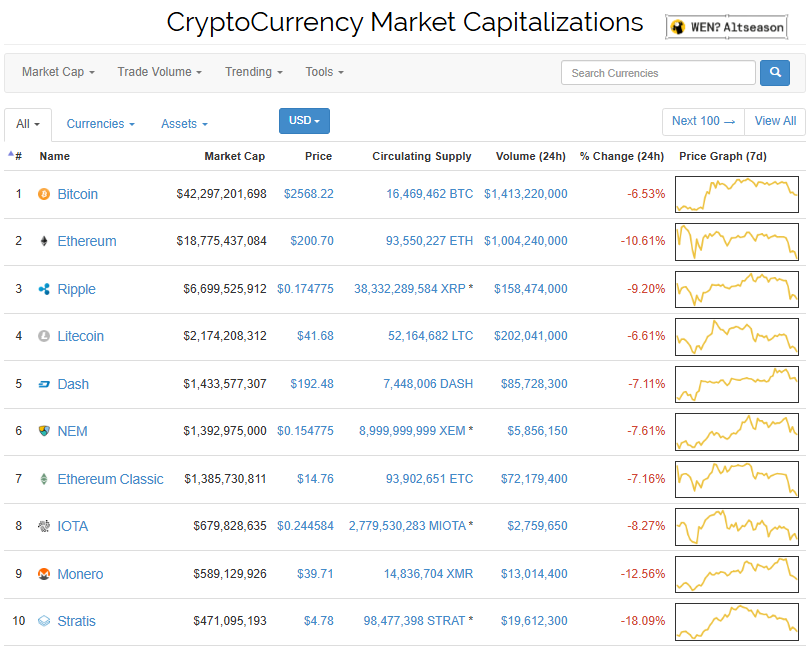Open Bitcoin 7d price graph
Image resolution: width=809 pixels, height=650 pixels.
click(737, 194)
